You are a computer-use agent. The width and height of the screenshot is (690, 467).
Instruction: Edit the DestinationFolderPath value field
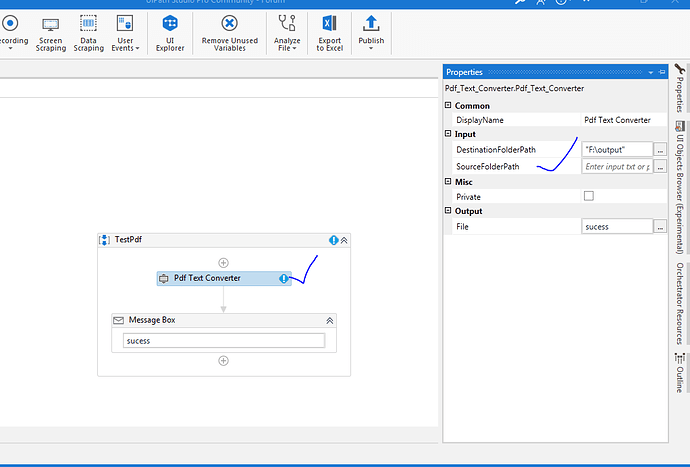(x=617, y=150)
